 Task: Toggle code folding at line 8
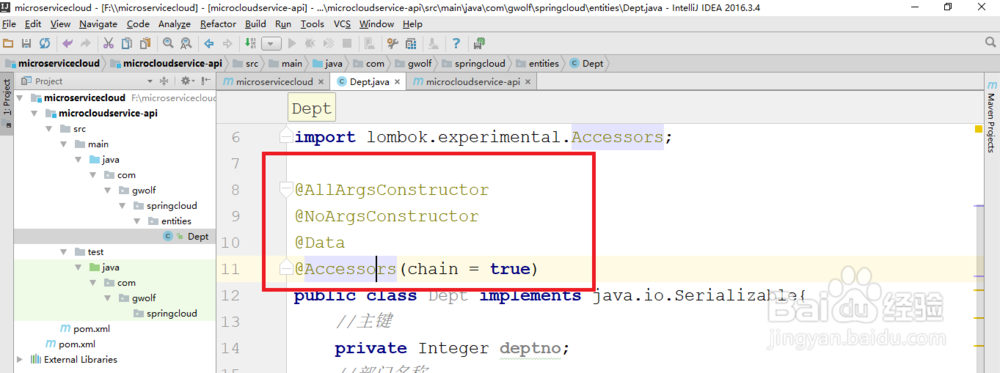pyautogui.click(x=285, y=189)
